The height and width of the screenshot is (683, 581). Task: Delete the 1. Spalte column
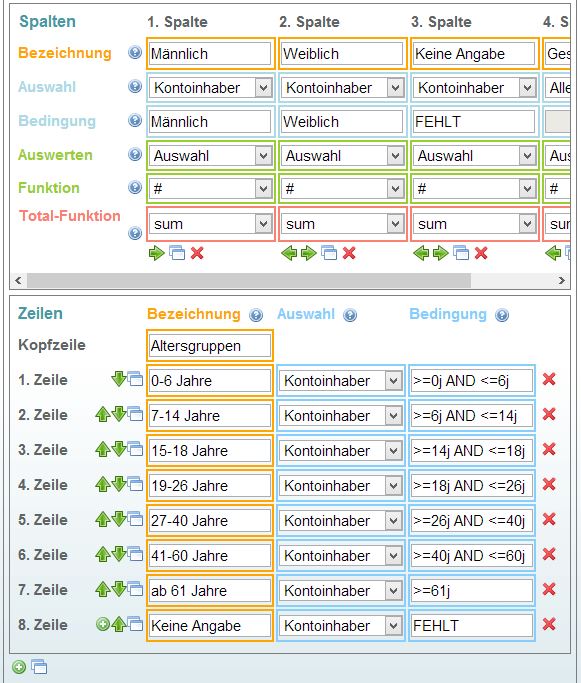197,253
